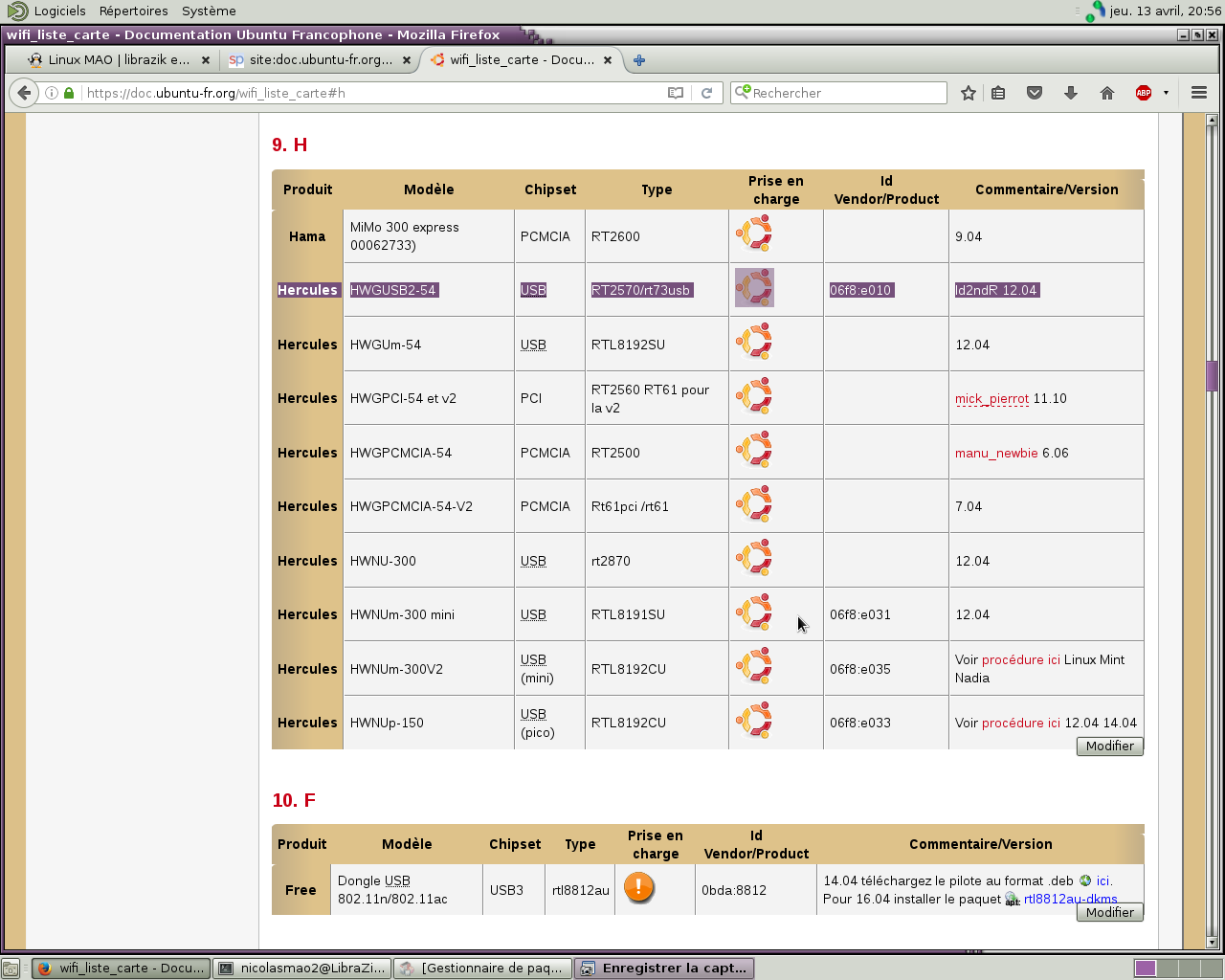Click the Rechercher search field

(x=838, y=93)
